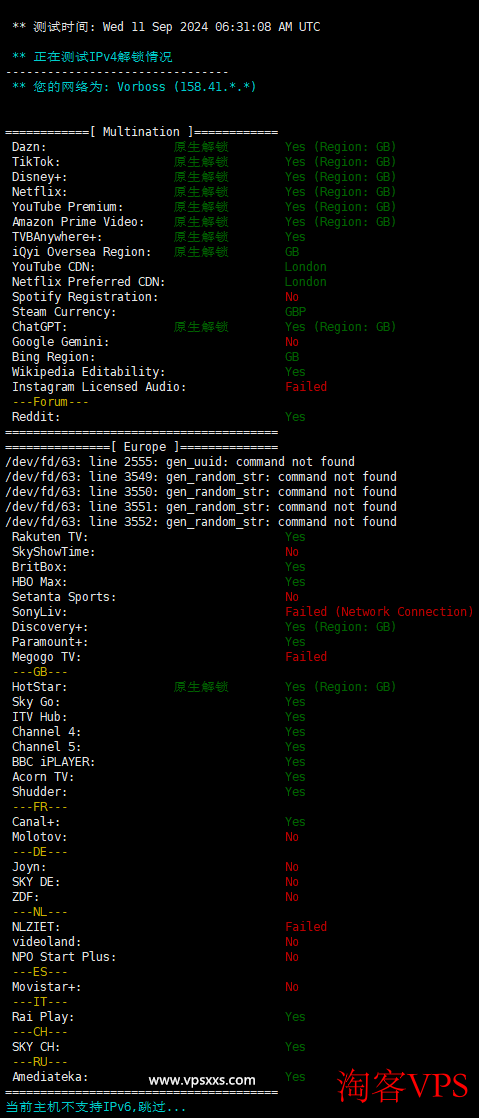Image resolution: width=479 pixels, height=1118 pixels.
Task: Click the Steam Currency GBP value
Action: tap(295, 312)
